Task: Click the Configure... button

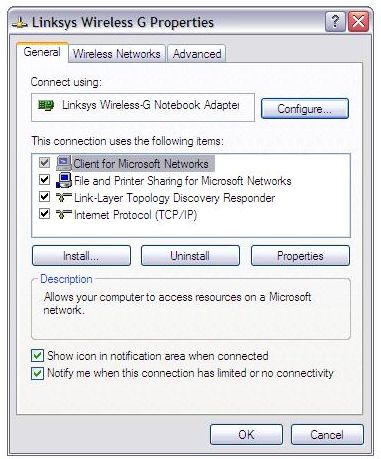Action: coord(305,109)
